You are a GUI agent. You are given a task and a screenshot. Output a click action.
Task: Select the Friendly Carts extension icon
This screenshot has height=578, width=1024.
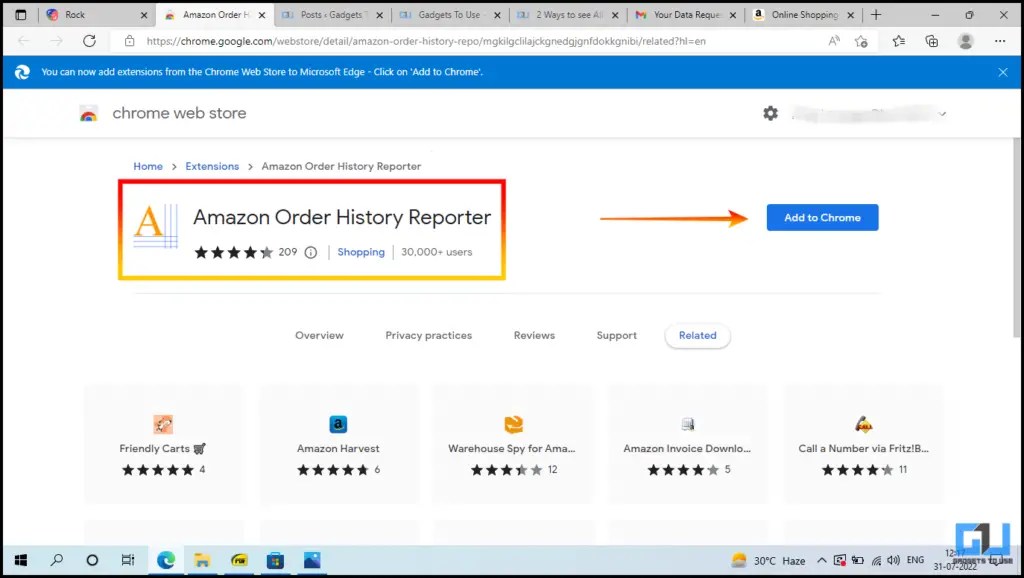163,424
